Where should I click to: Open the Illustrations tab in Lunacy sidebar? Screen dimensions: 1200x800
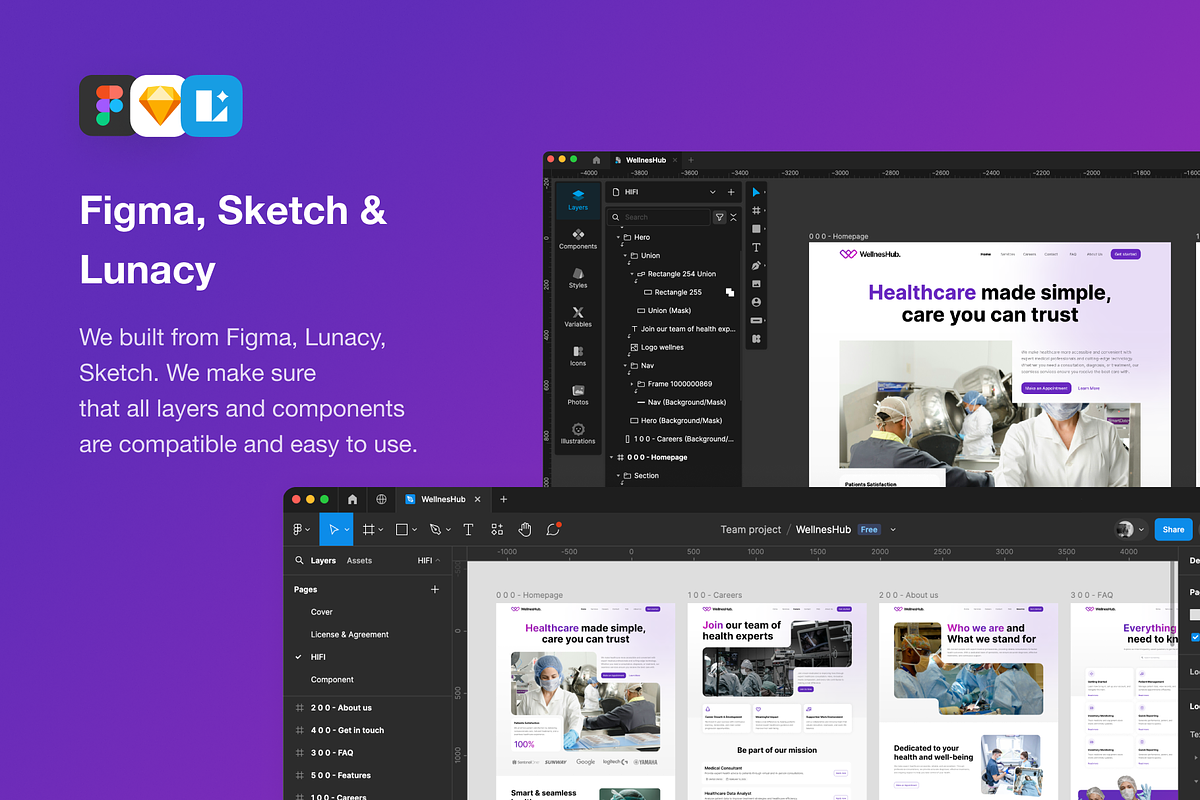(578, 434)
